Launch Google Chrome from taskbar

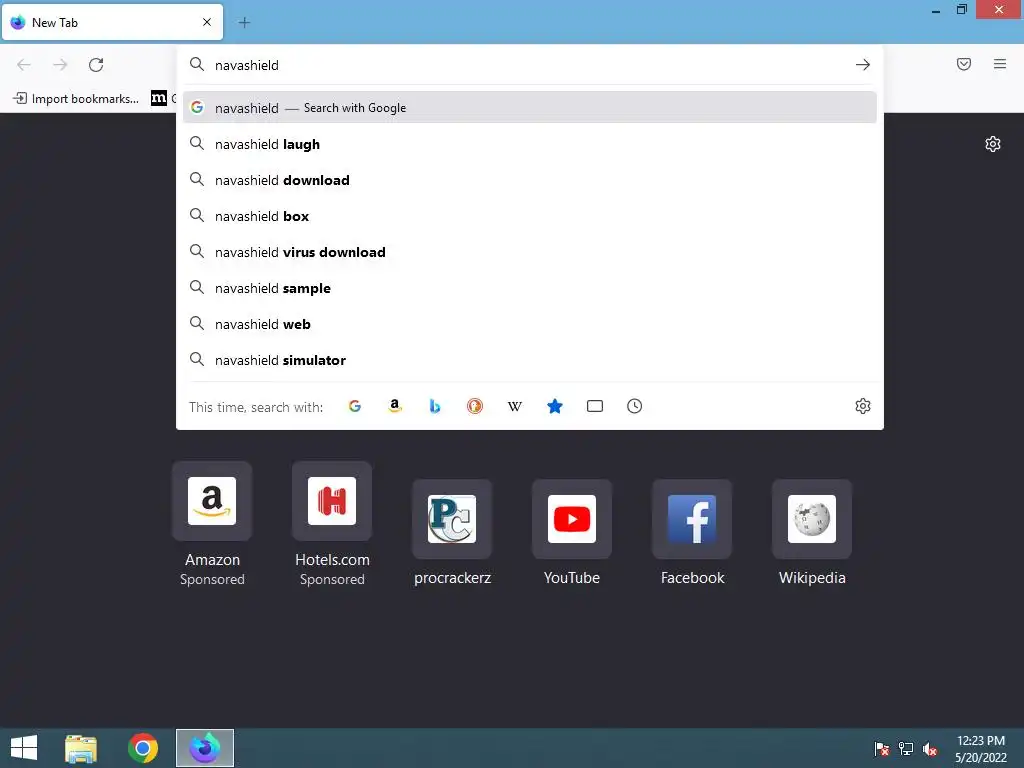point(143,748)
